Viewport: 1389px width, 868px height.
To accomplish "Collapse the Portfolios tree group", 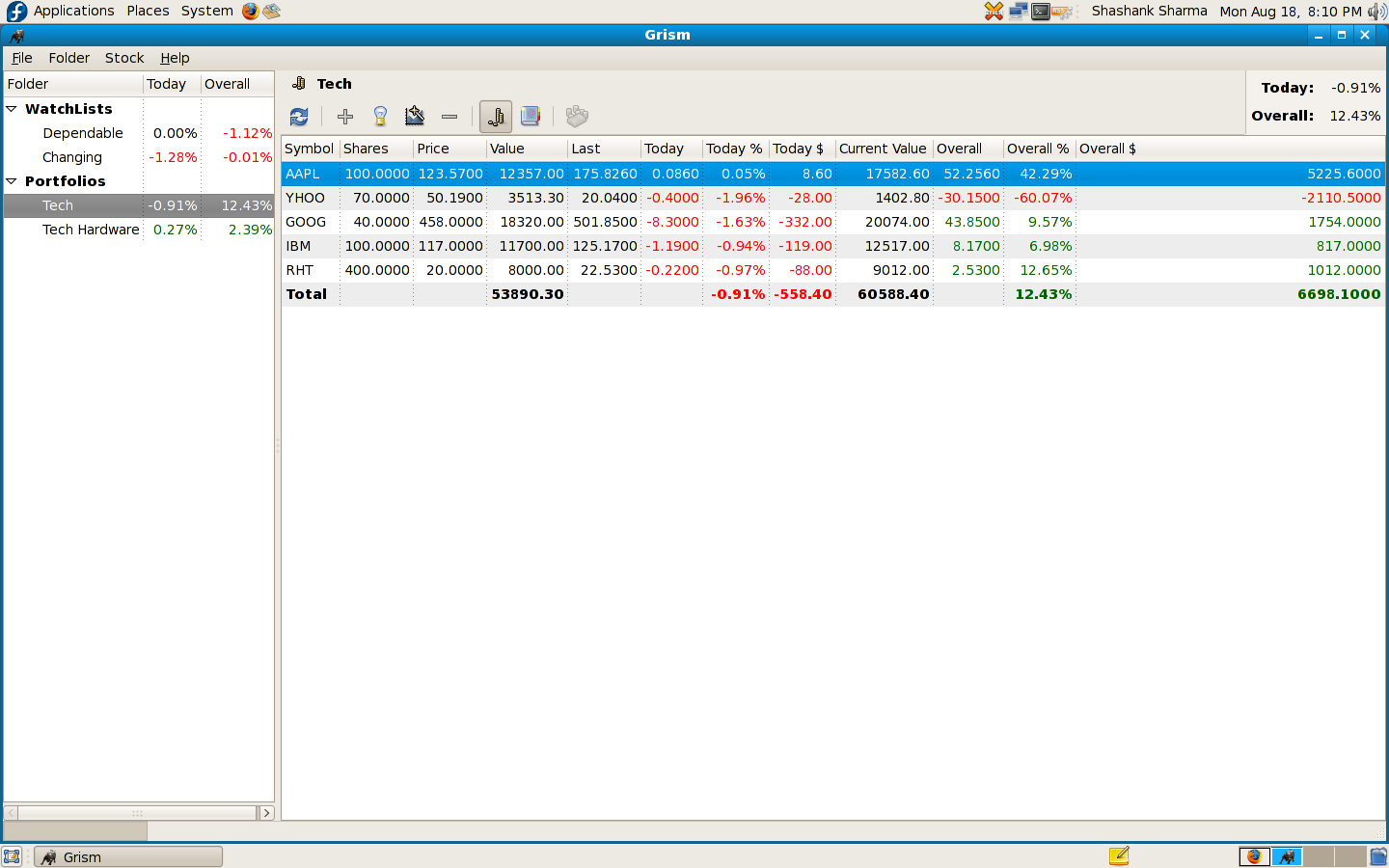I will pyautogui.click(x=12, y=181).
